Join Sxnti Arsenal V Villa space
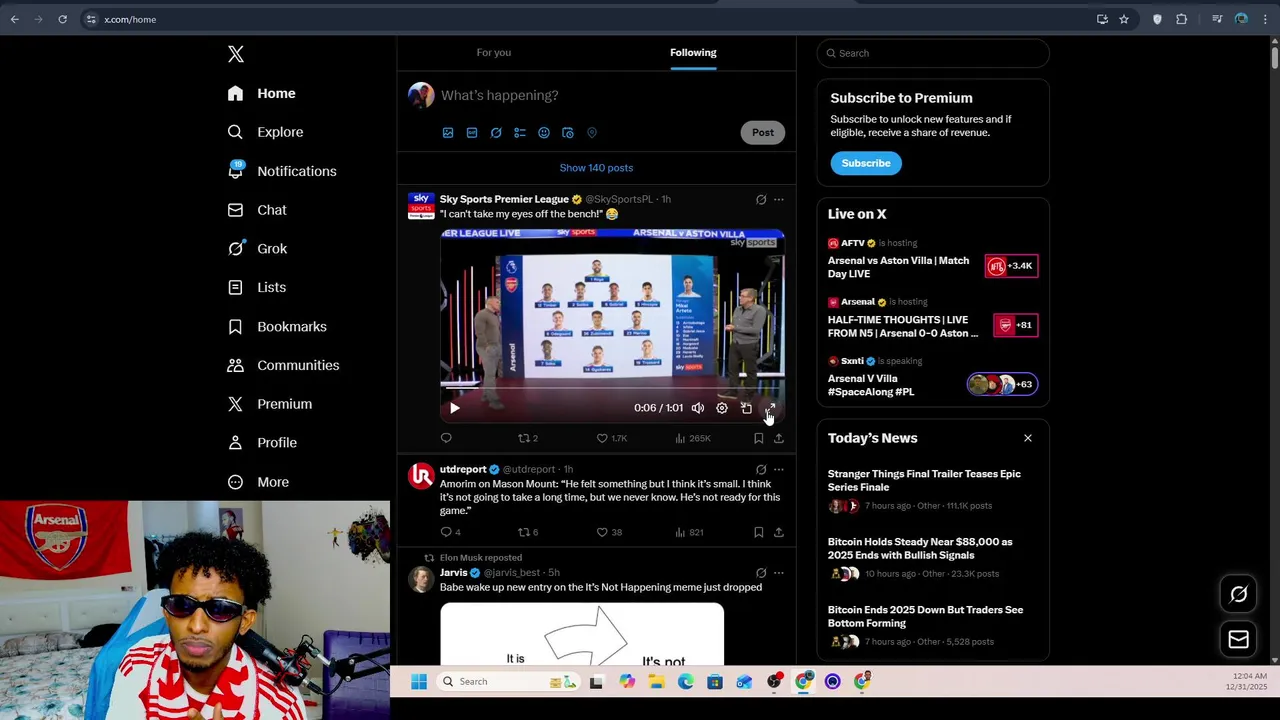1280x720 pixels. click(x=933, y=377)
